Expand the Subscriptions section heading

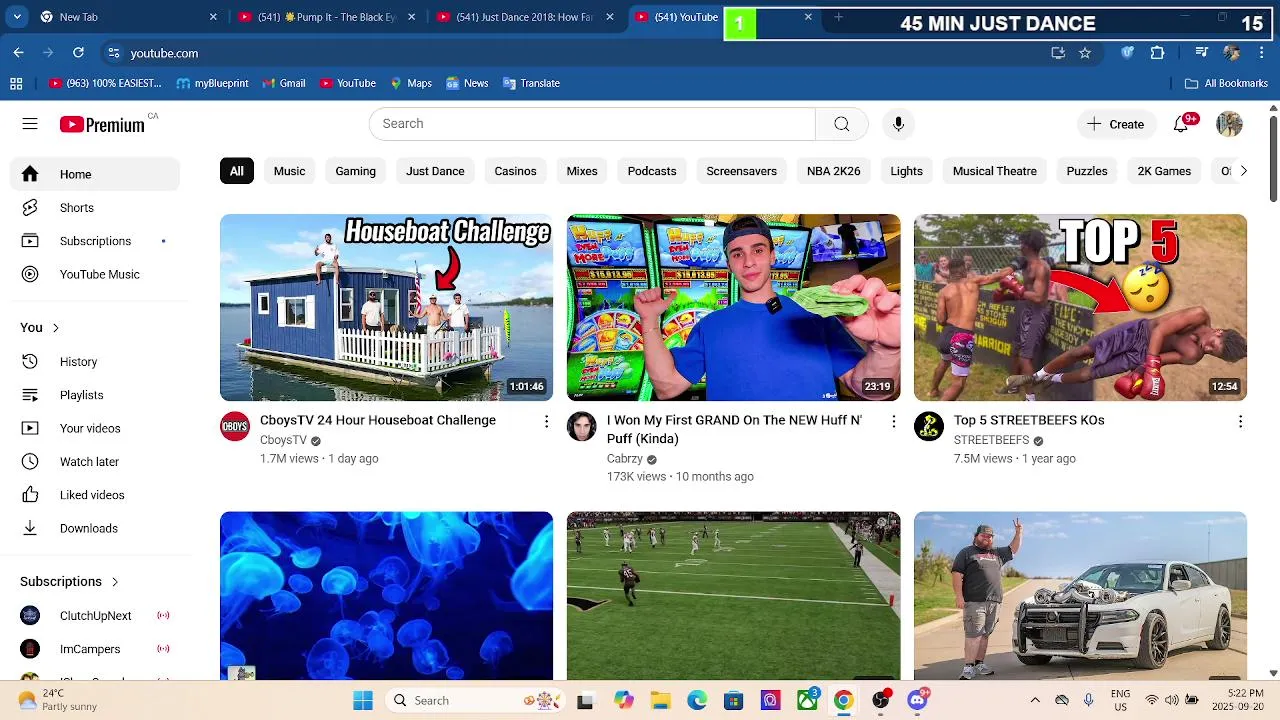tap(69, 581)
